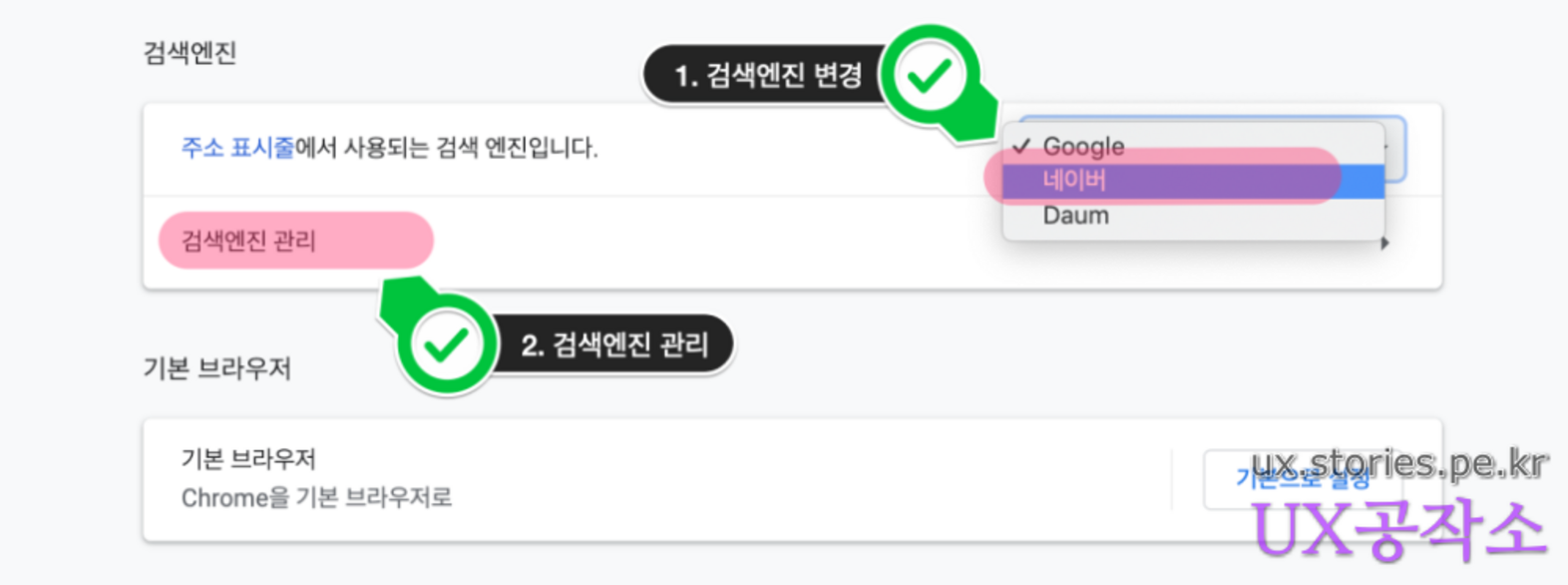Choose 네이버 from the search engine dropdown
Image resolution: width=1568 pixels, height=585 pixels.
pos(1074,181)
